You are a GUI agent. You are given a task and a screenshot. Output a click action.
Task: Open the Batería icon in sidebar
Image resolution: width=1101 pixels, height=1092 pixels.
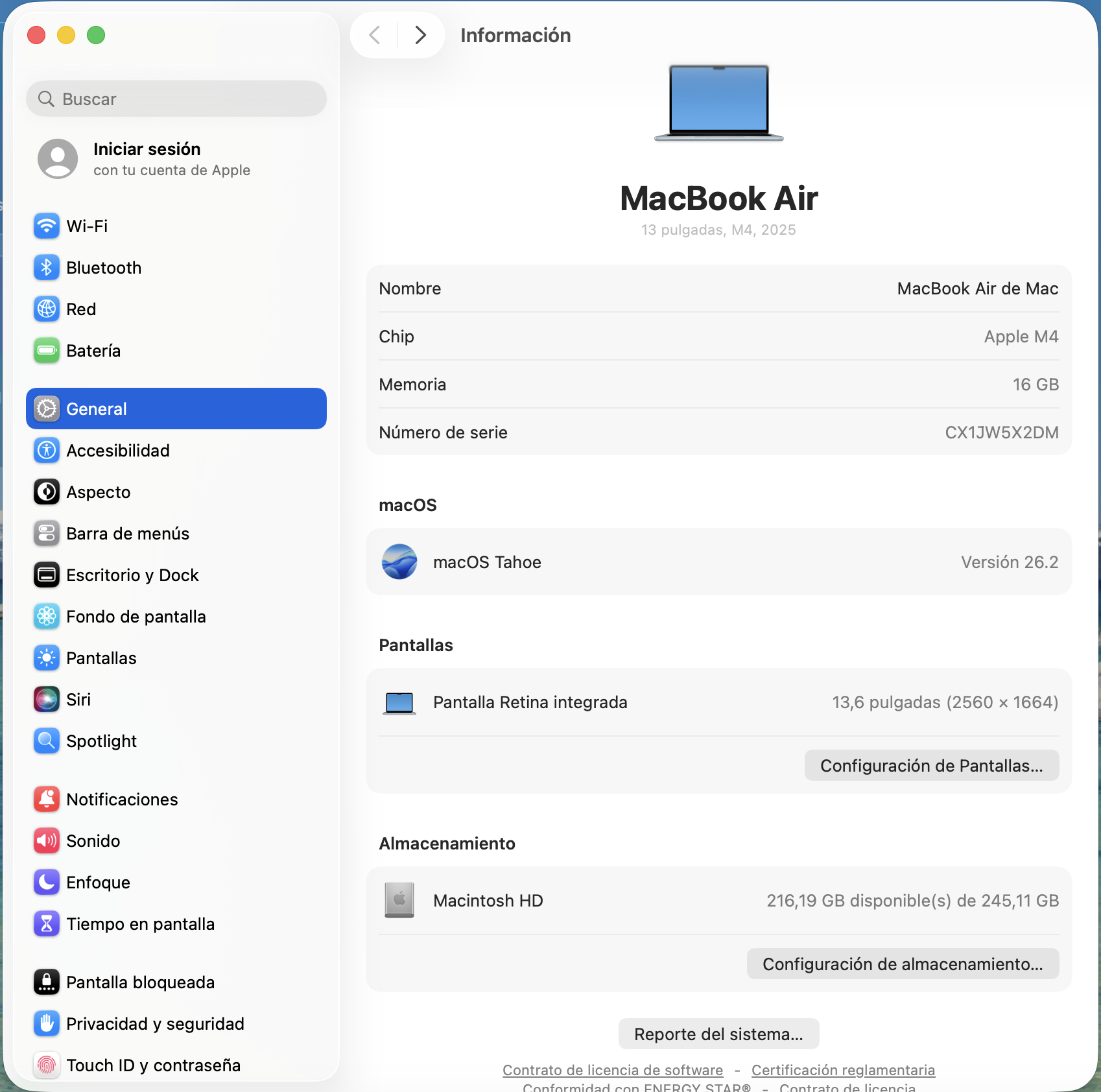tap(47, 351)
